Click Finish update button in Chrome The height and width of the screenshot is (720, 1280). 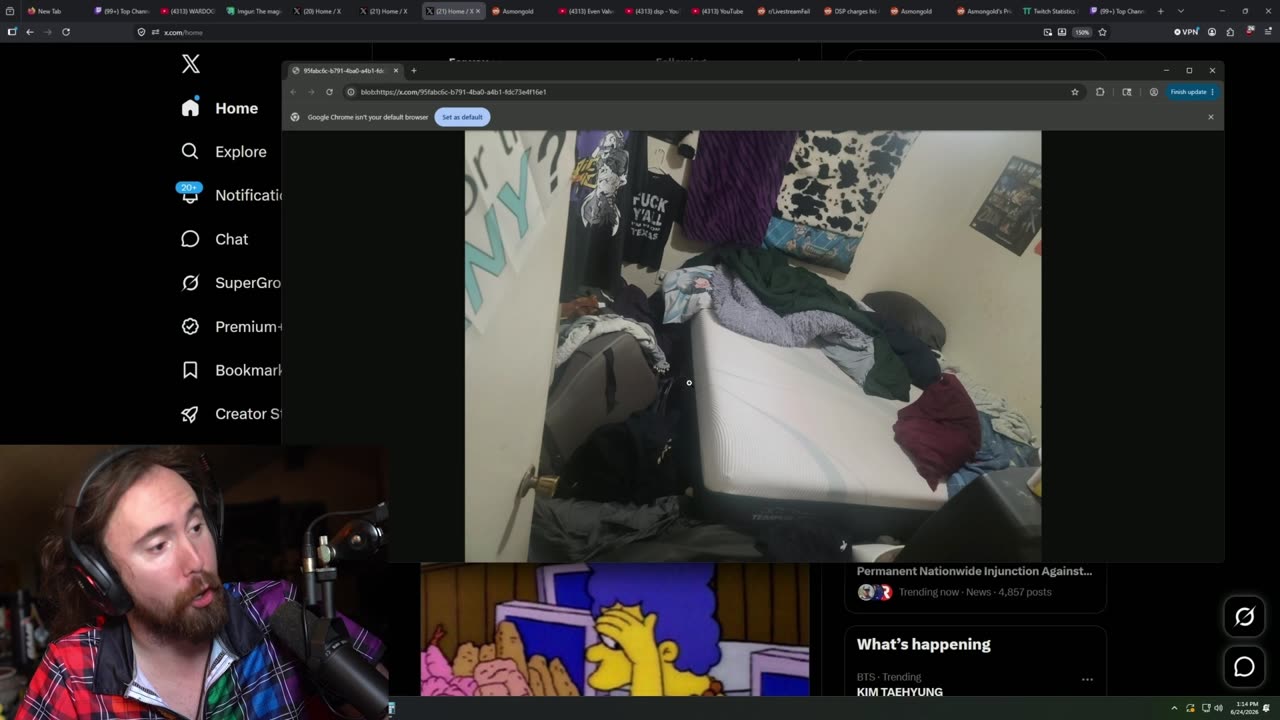(1192, 92)
